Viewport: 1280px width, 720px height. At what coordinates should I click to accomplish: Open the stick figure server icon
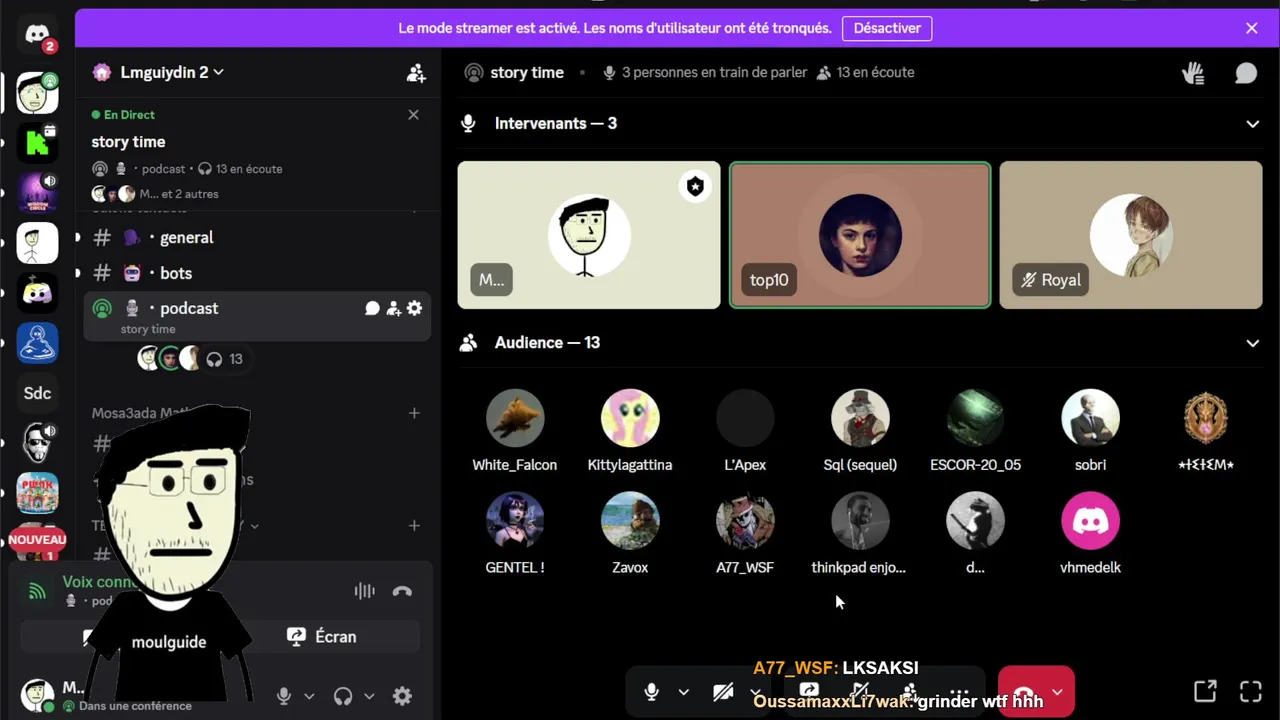[37, 242]
